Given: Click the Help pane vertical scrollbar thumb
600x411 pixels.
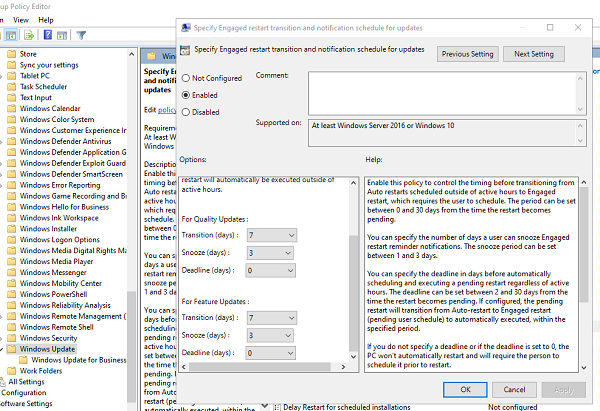Looking at the screenshot, I should click(584, 245).
